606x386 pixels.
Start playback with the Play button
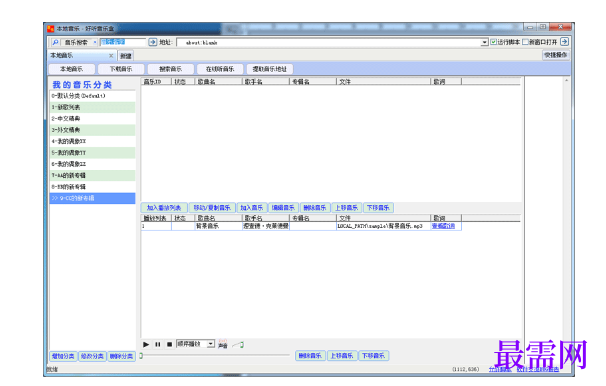pos(146,344)
